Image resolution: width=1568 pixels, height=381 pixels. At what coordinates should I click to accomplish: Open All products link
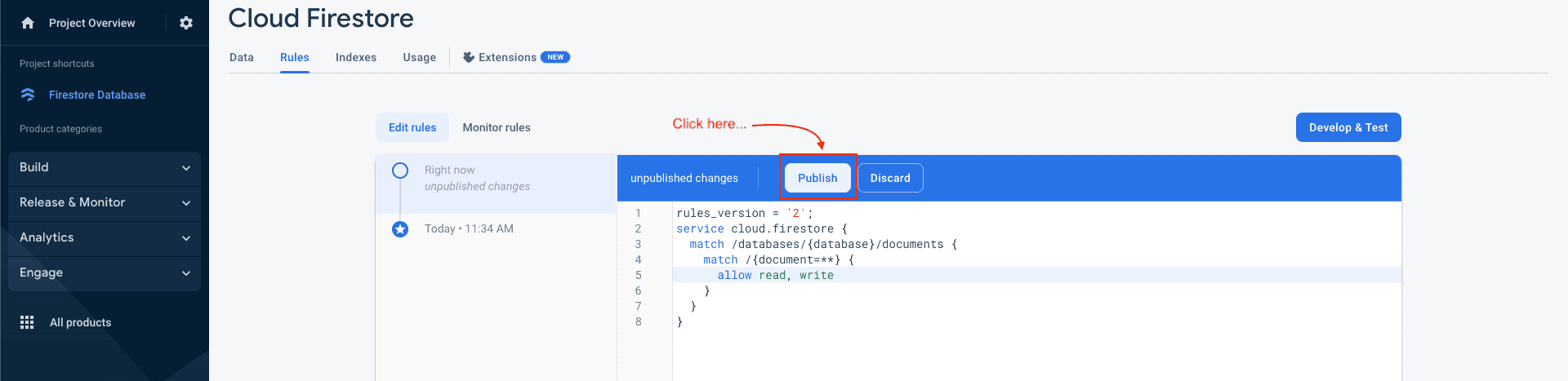(81, 322)
